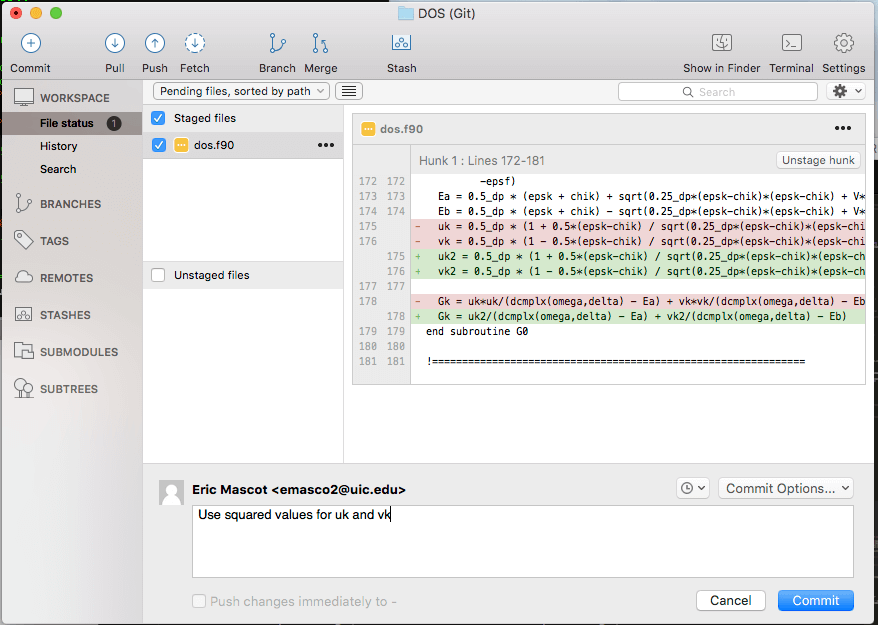The width and height of the screenshot is (878, 625).
Task: Switch to History view
Action: 58,146
